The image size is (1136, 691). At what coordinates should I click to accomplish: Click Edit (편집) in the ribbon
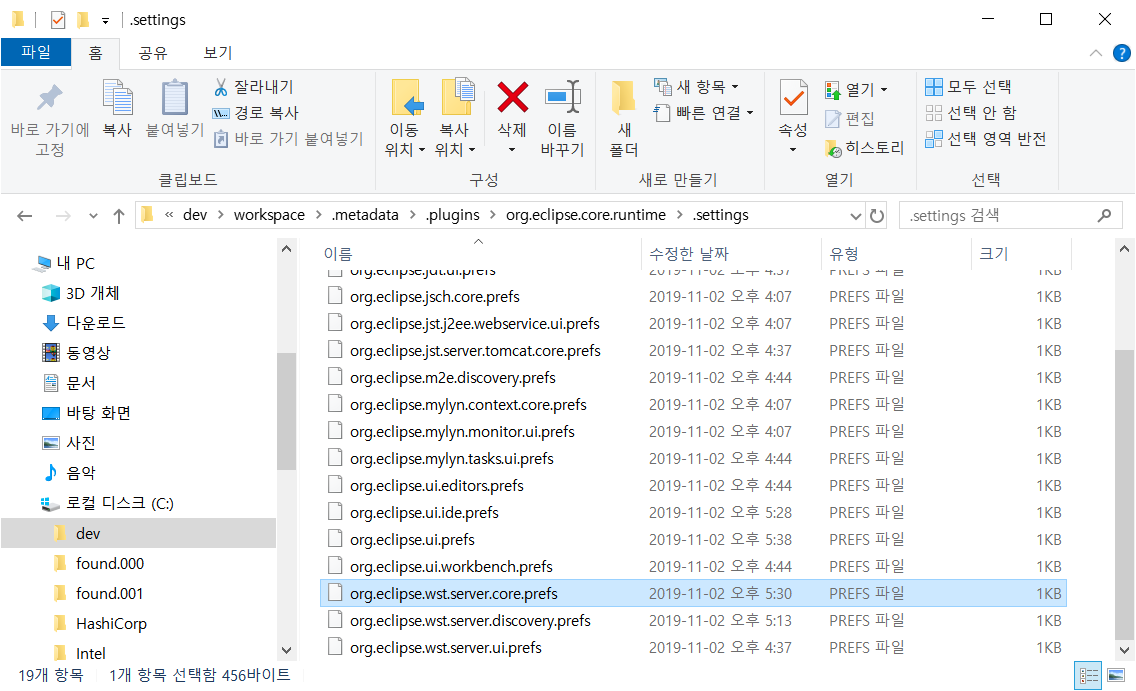click(850, 118)
